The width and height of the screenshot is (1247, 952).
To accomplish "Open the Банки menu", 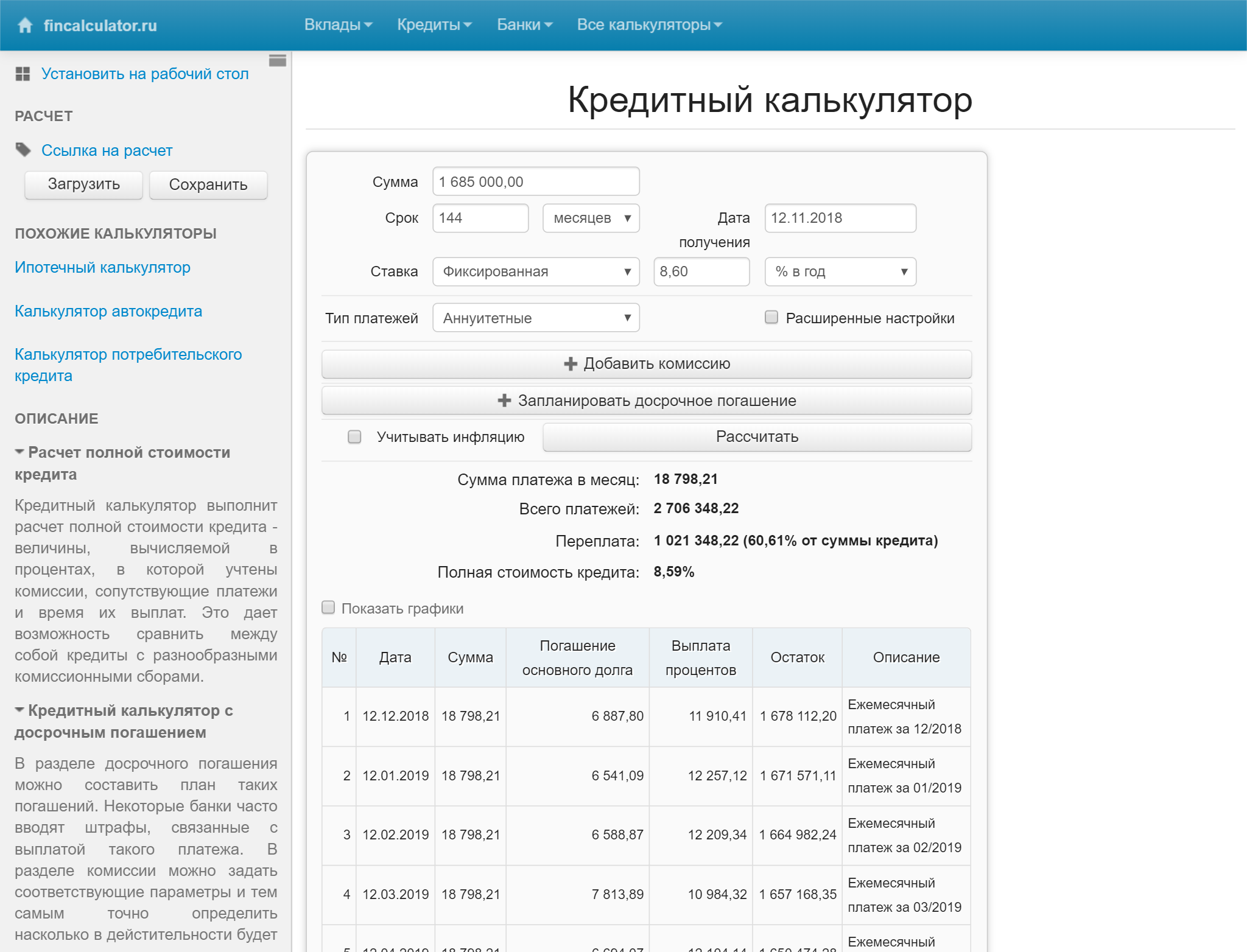I will tap(524, 25).
